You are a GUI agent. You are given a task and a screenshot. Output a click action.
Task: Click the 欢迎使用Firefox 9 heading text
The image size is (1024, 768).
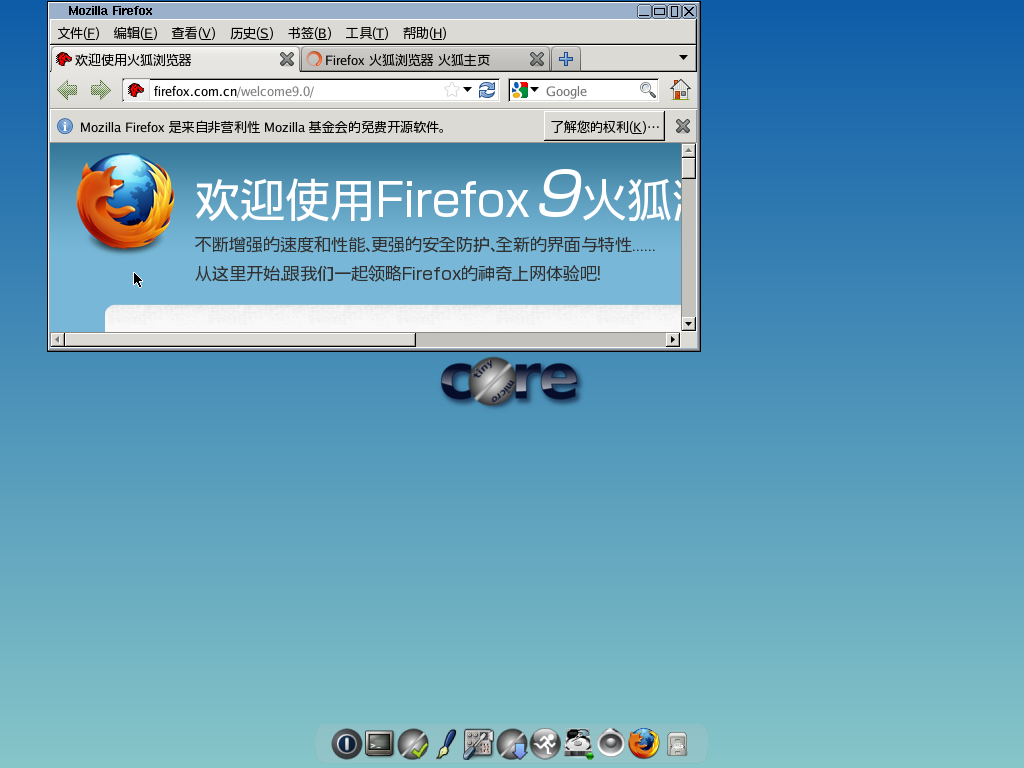click(388, 197)
